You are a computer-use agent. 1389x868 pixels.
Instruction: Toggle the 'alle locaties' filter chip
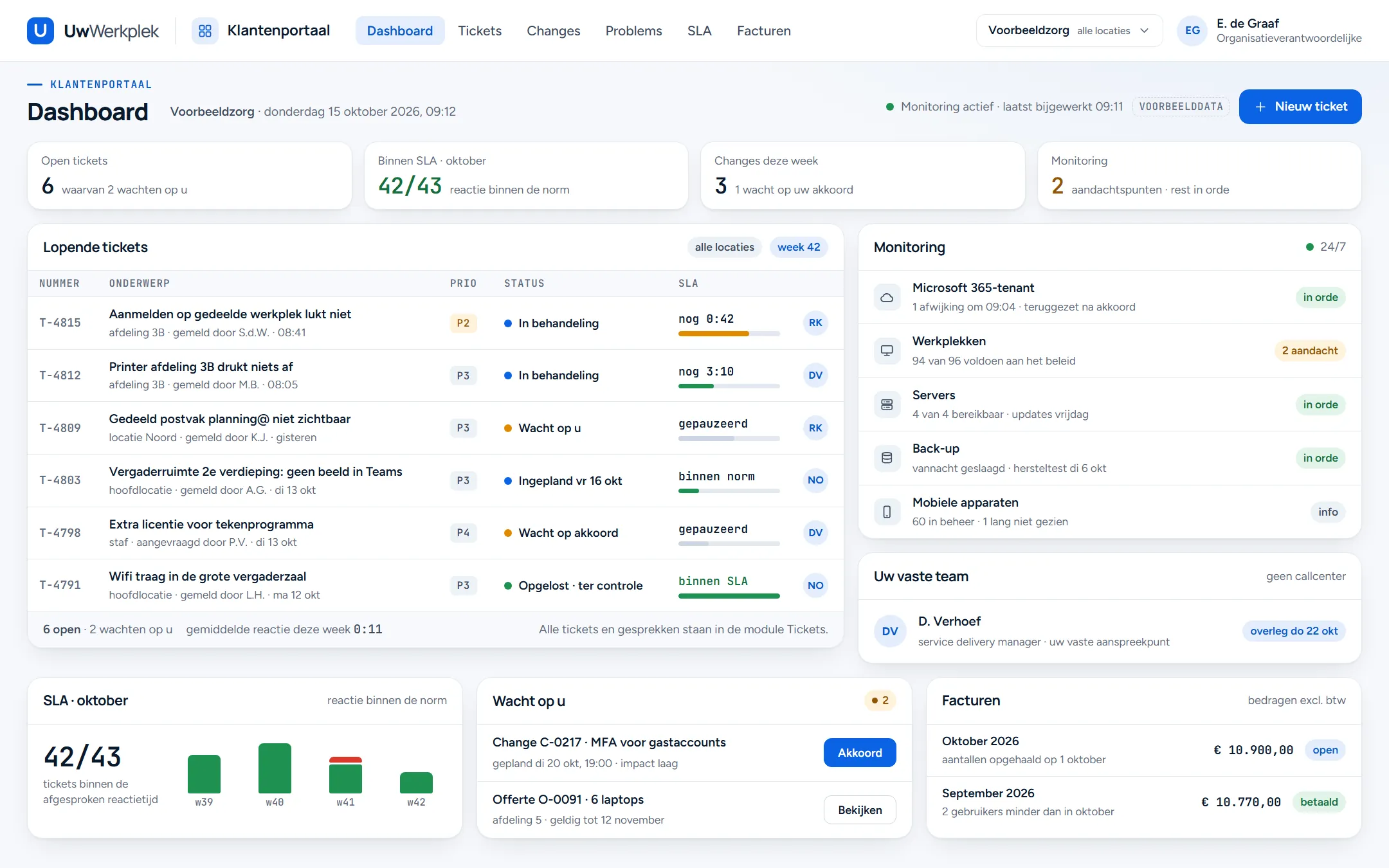[724, 247]
